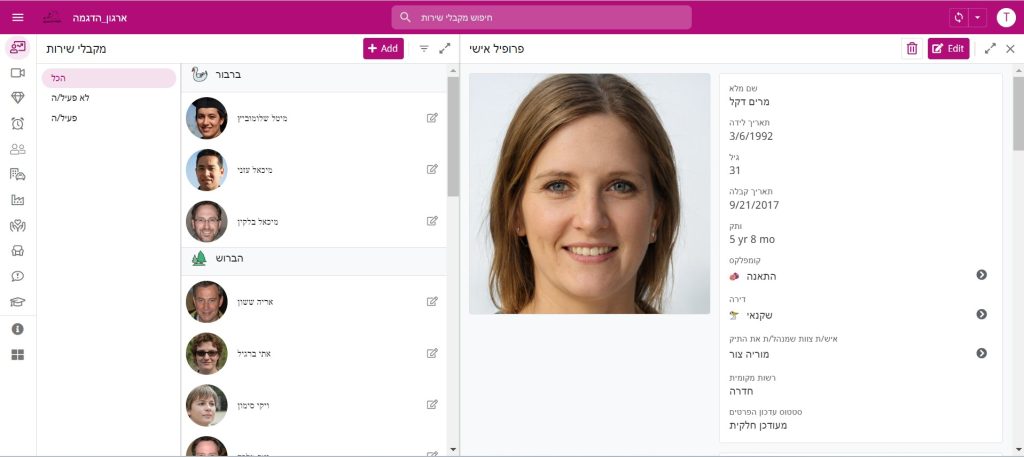
Task: Click the sync refresh icon in header
Action: (x=959, y=18)
